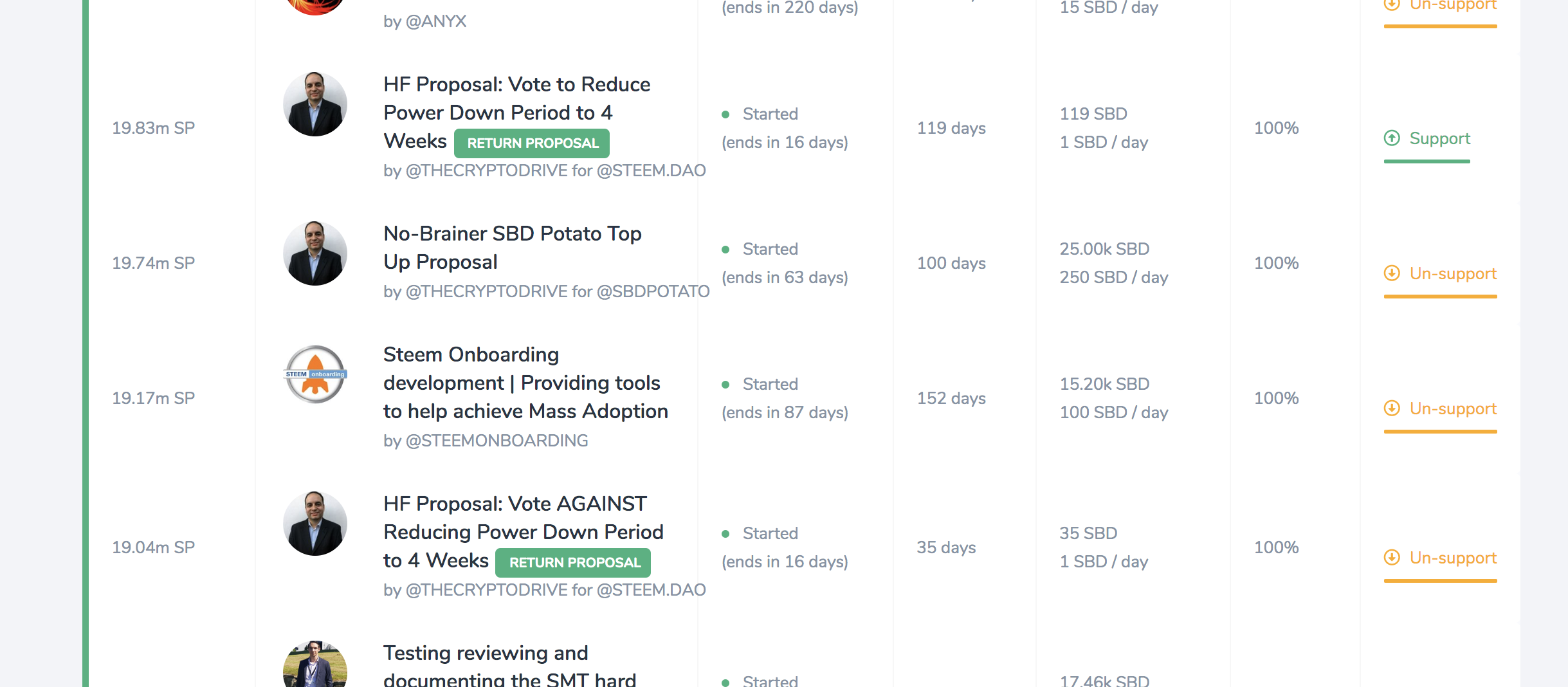Click Un-support down-arrow icon for SBD Potato proposal

click(1392, 273)
